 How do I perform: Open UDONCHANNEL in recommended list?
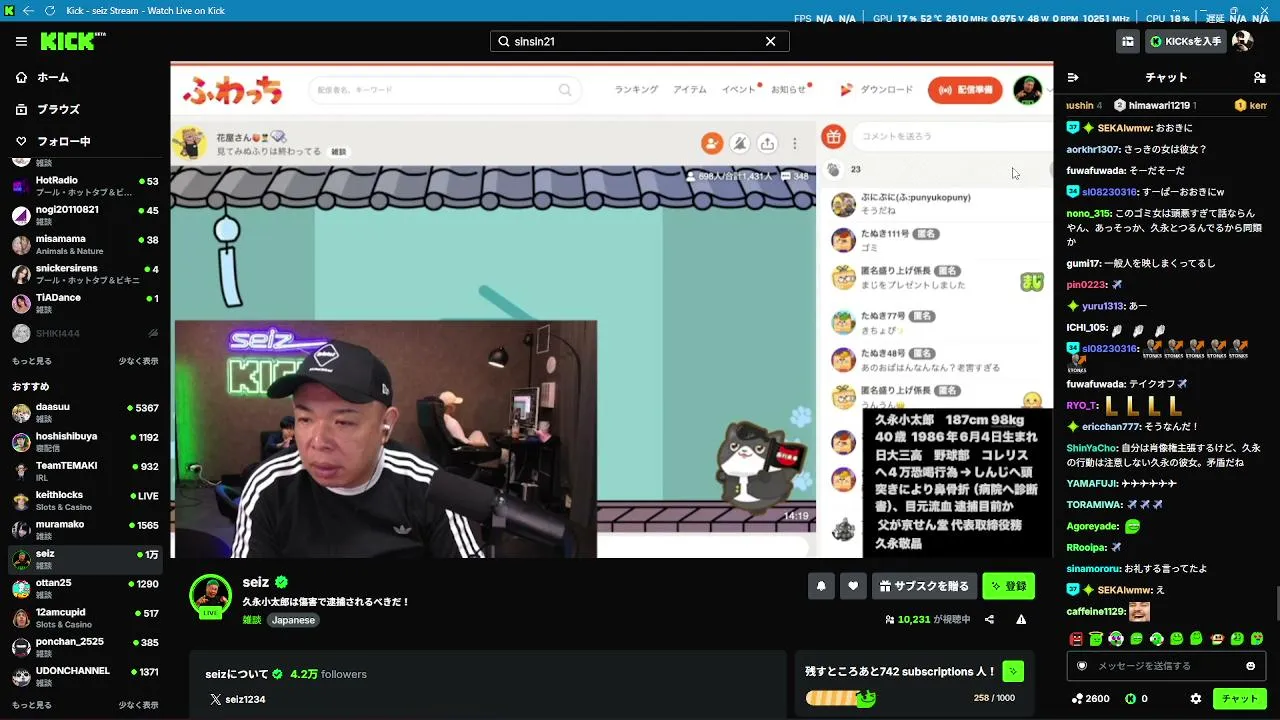pyautogui.click(x=85, y=676)
